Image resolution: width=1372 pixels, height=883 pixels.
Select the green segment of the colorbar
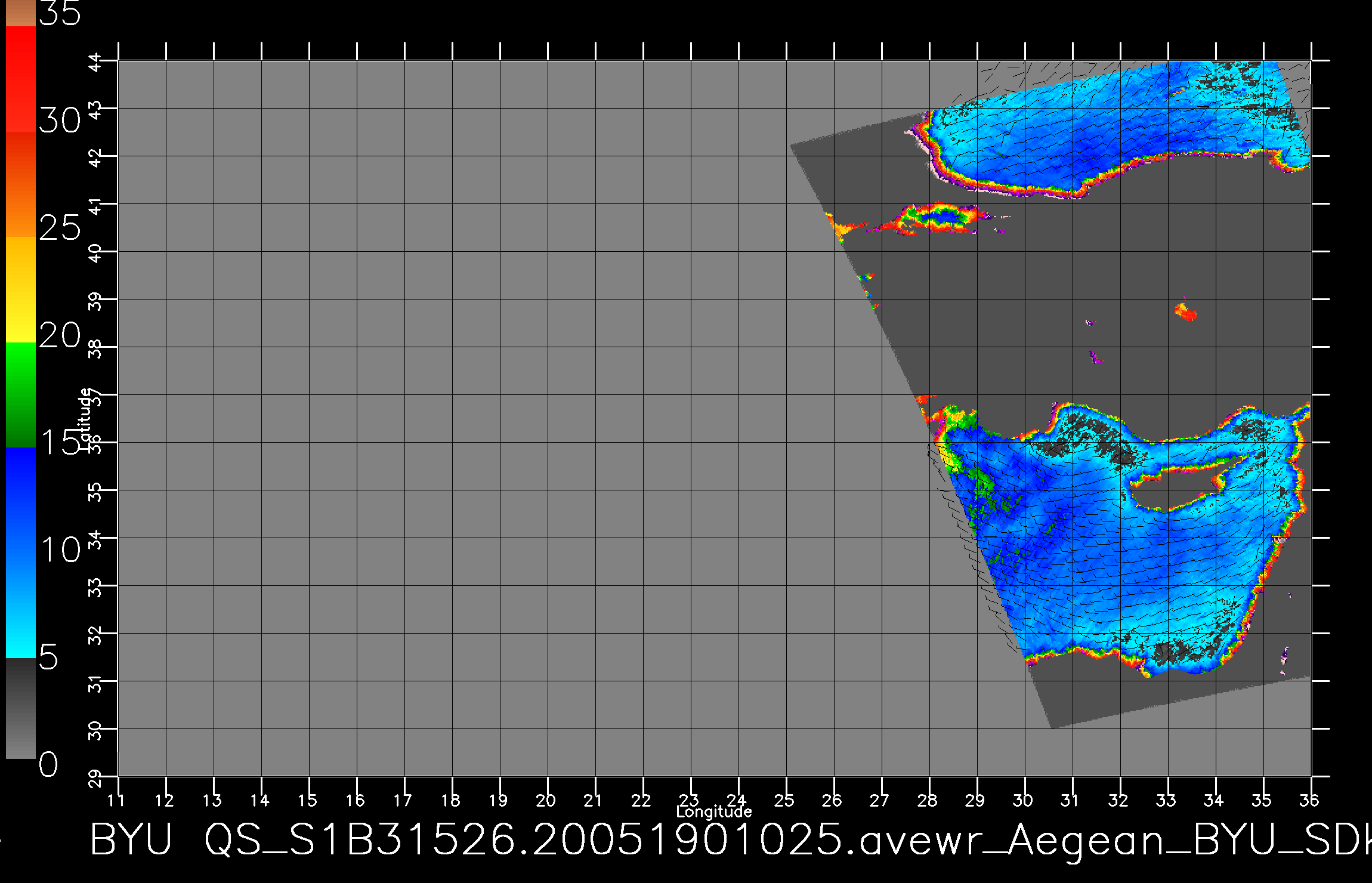[21, 395]
